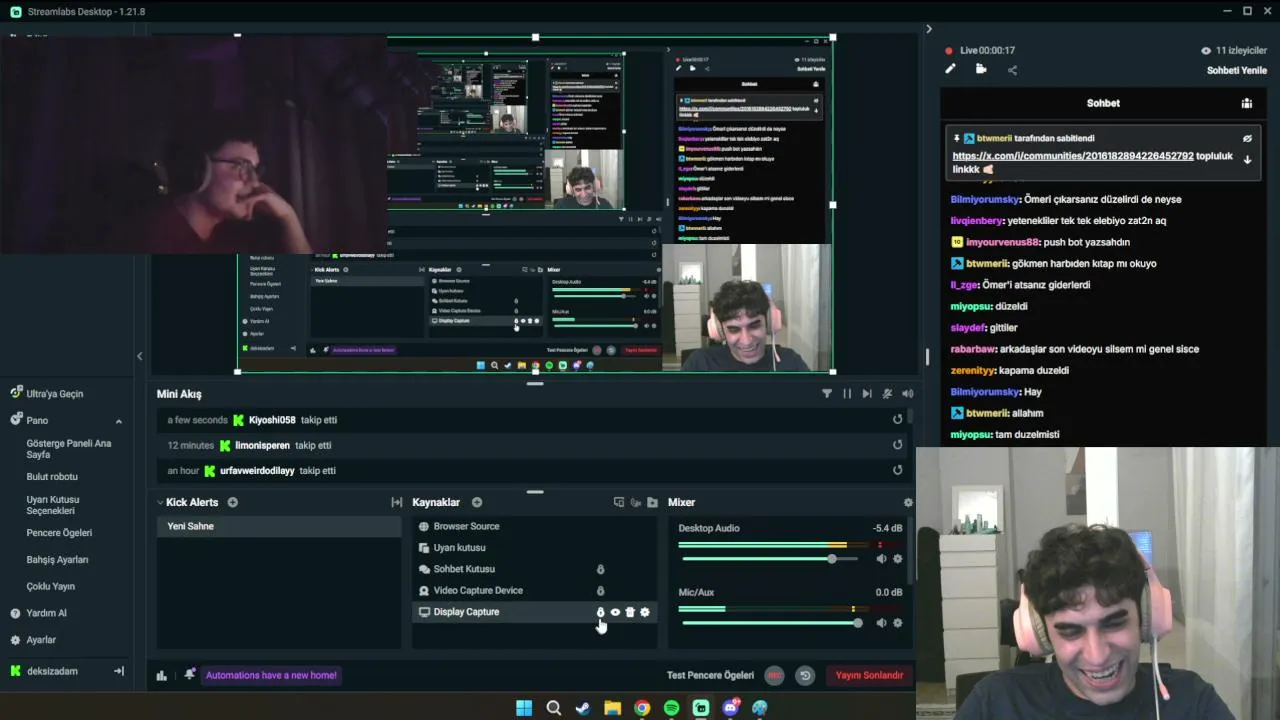The image size is (1280, 720).
Task: Hide the pinned chat message
Action: click(x=1247, y=139)
